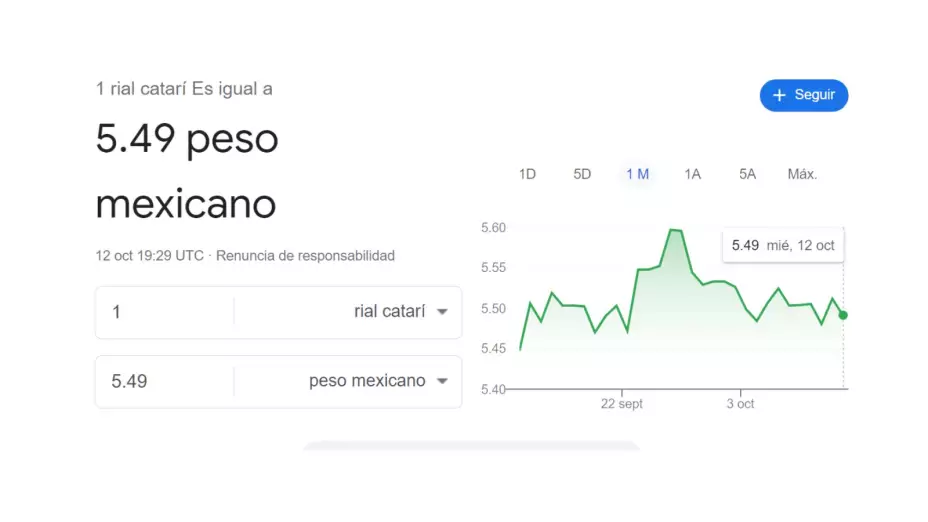Expand the peso mexicano currency dropdown arrow
The height and width of the screenshot is (522, 928).
point(442,381)
